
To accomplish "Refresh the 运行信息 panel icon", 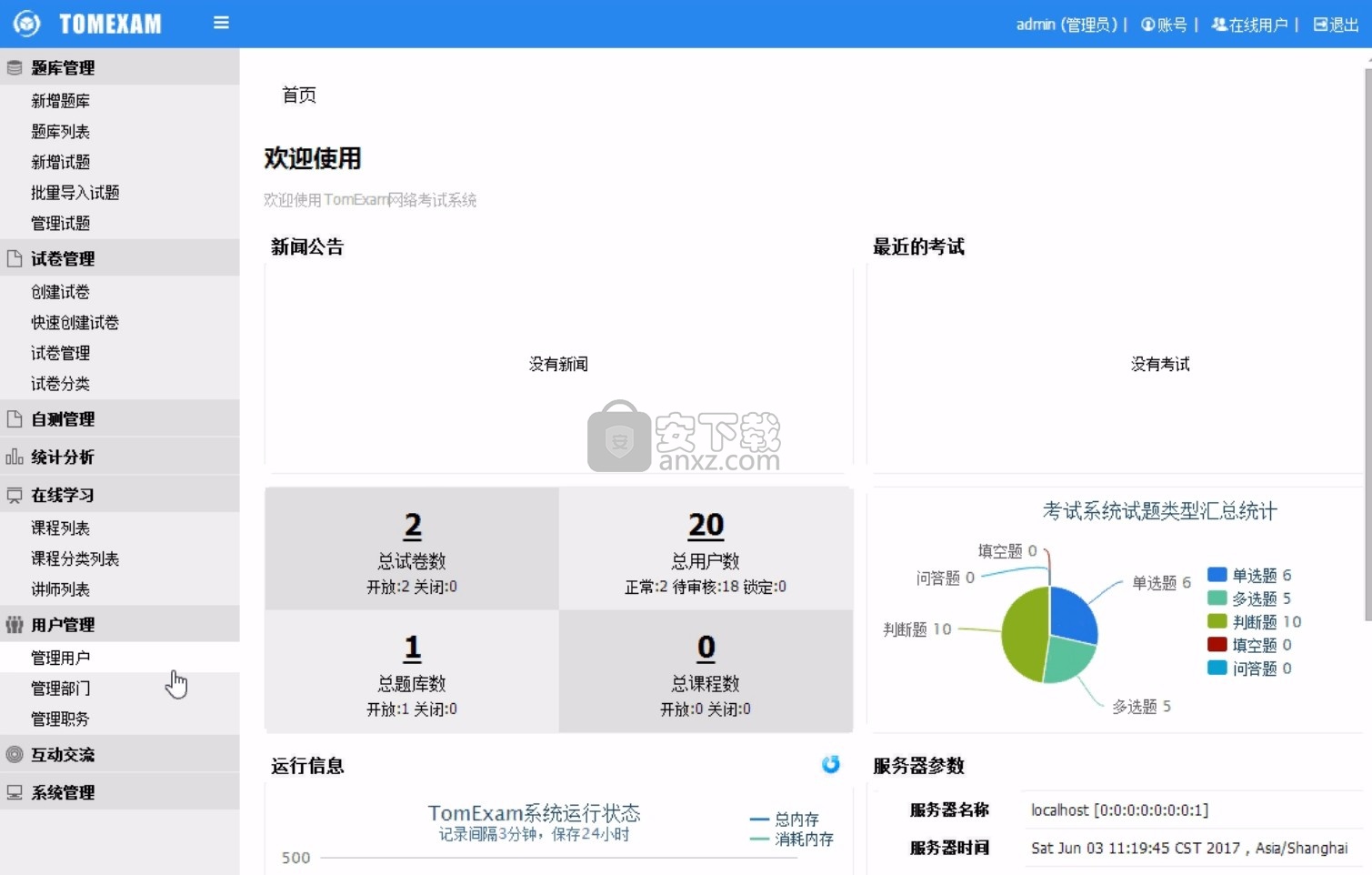I will [830, 764].
